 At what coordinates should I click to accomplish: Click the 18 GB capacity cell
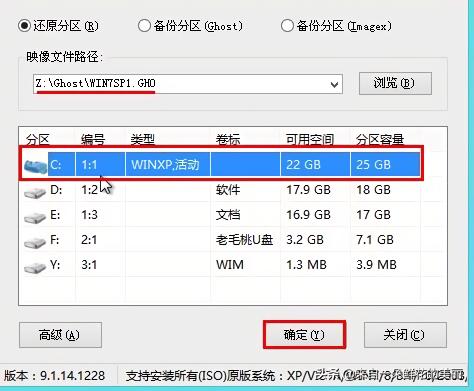pyautogui.click(x=373, y=190)
